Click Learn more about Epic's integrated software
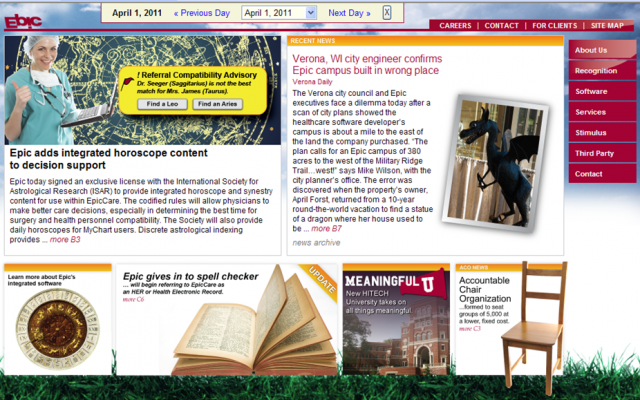The image size is (640, 400). (x=42, y=280)
